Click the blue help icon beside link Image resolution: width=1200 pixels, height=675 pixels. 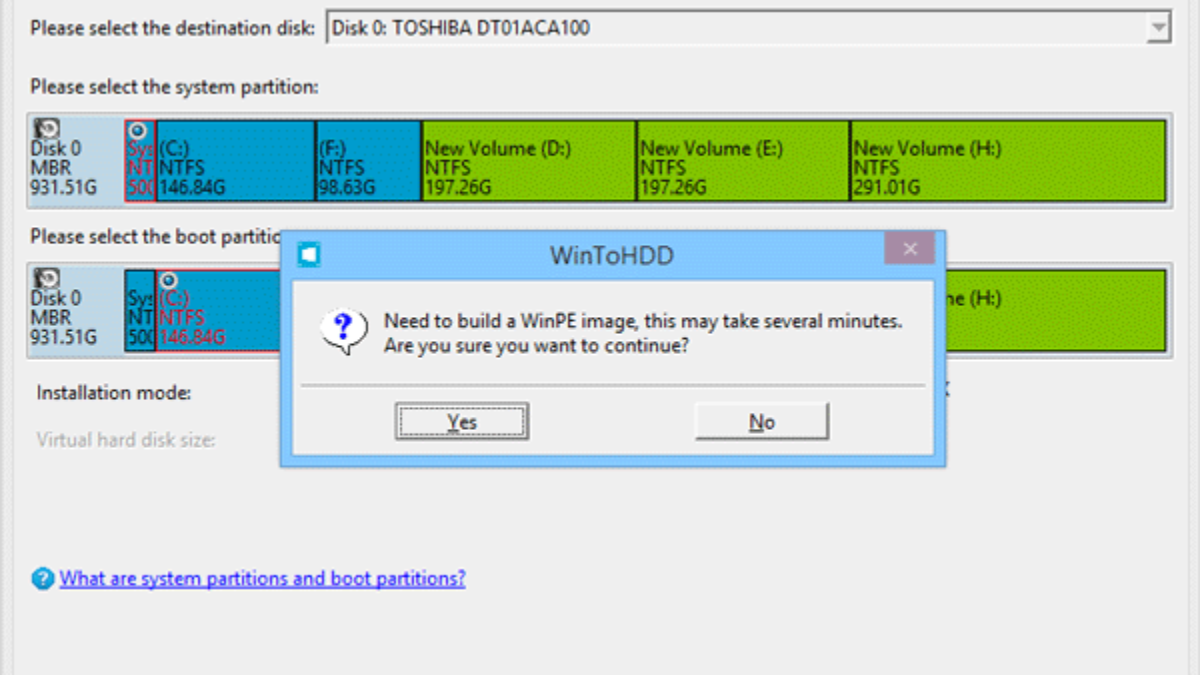click(x=43, y=579)
